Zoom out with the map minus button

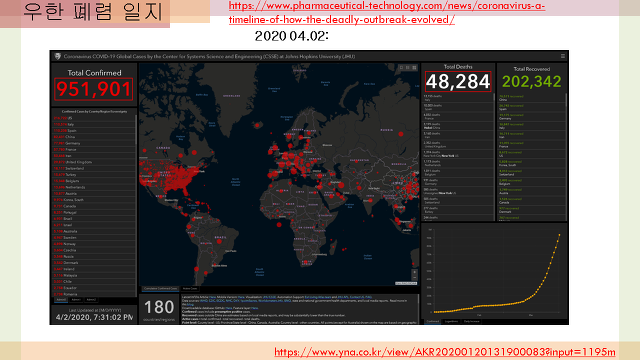pyautogui.click(x=414, y=278)
